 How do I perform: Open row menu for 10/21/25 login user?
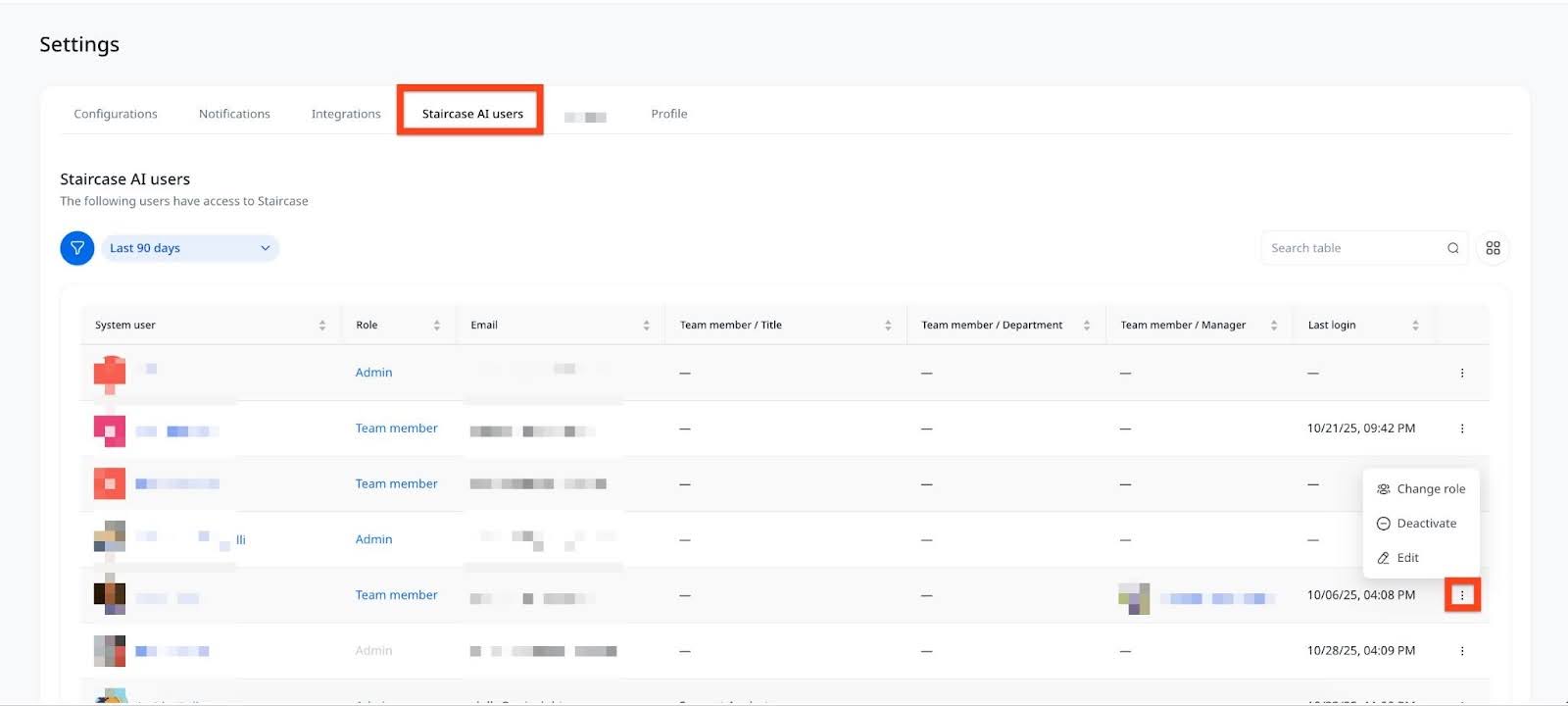pos(1462,429)
